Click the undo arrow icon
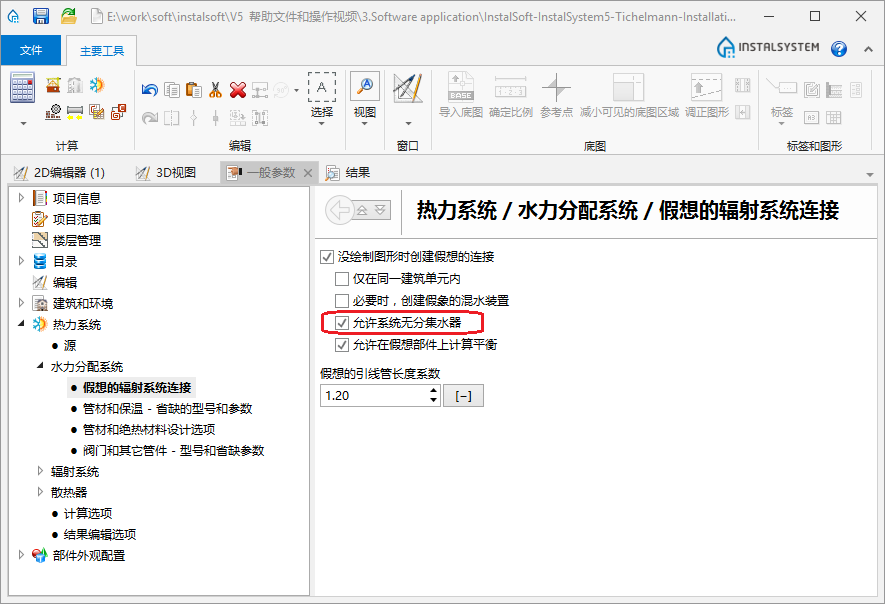Screen dimensions: 885x604 coord(150,90)
